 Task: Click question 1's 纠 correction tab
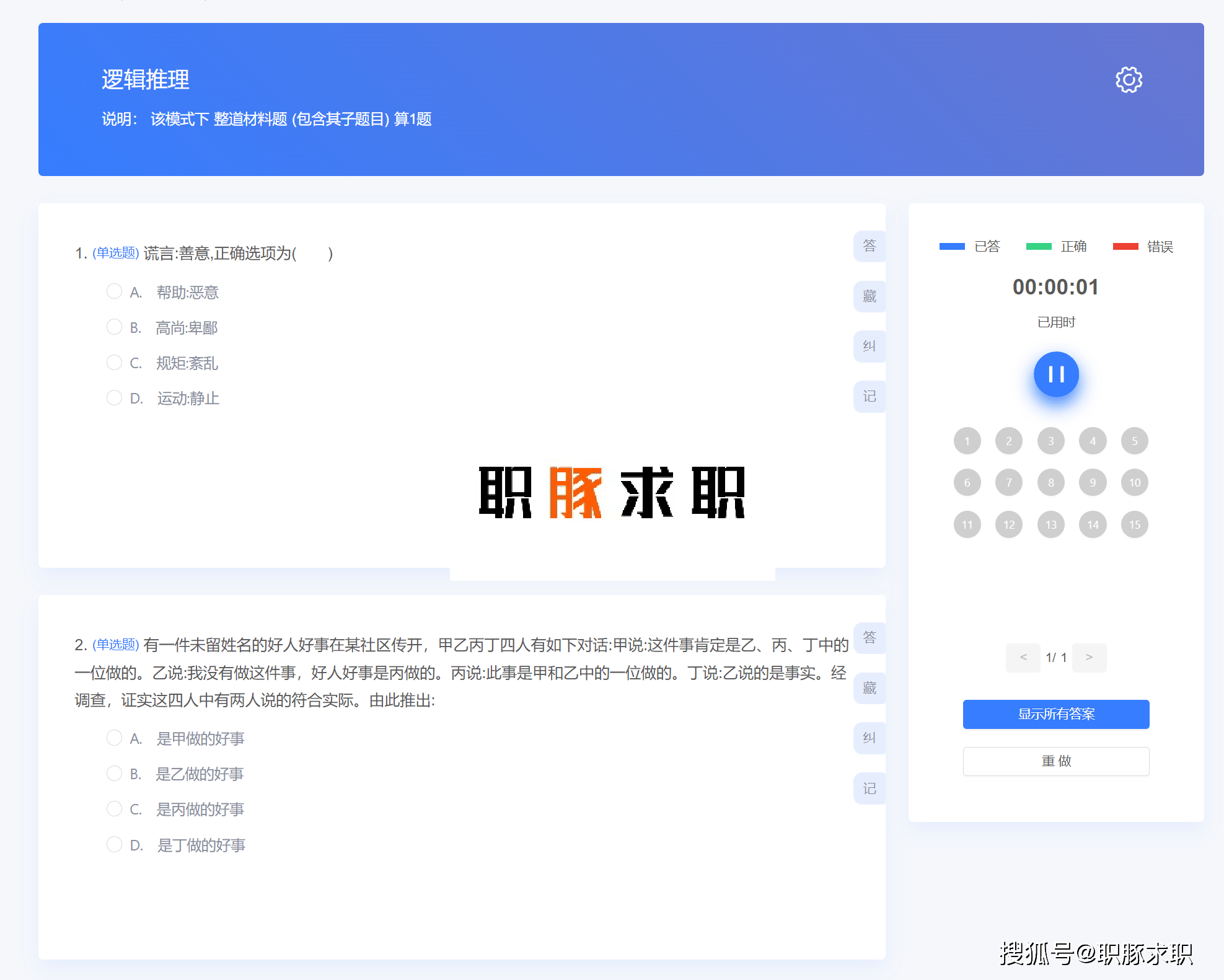(869, 347)
